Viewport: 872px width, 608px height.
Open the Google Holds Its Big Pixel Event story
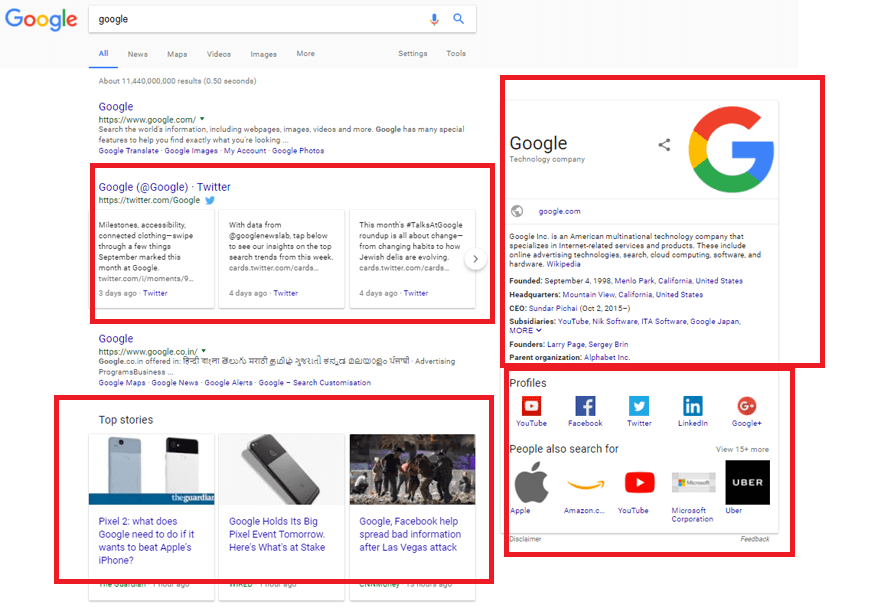coord(277,534)
